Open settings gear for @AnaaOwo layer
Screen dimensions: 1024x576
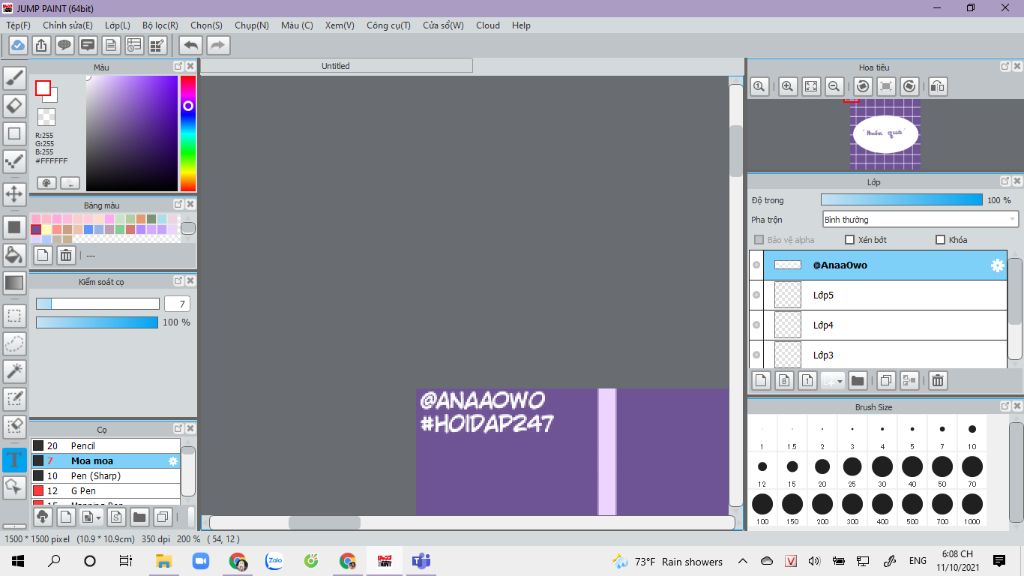click(997, 265)
